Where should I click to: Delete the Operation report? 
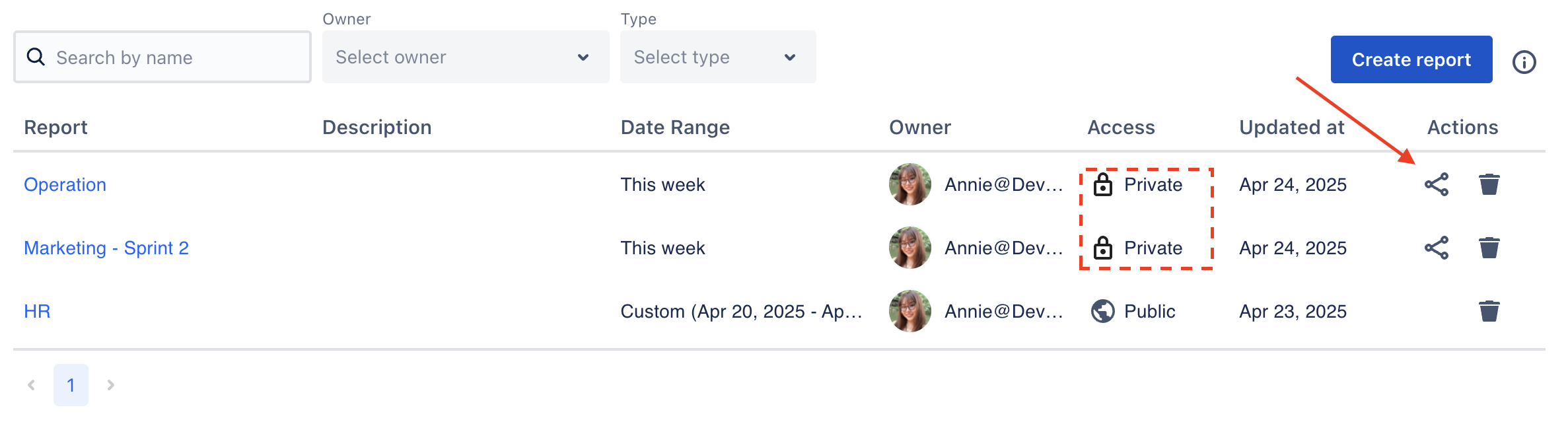(1489, 184)
